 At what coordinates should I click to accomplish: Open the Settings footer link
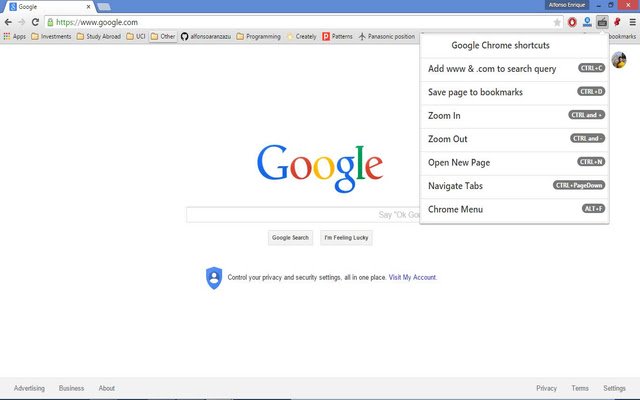(614, 388)
